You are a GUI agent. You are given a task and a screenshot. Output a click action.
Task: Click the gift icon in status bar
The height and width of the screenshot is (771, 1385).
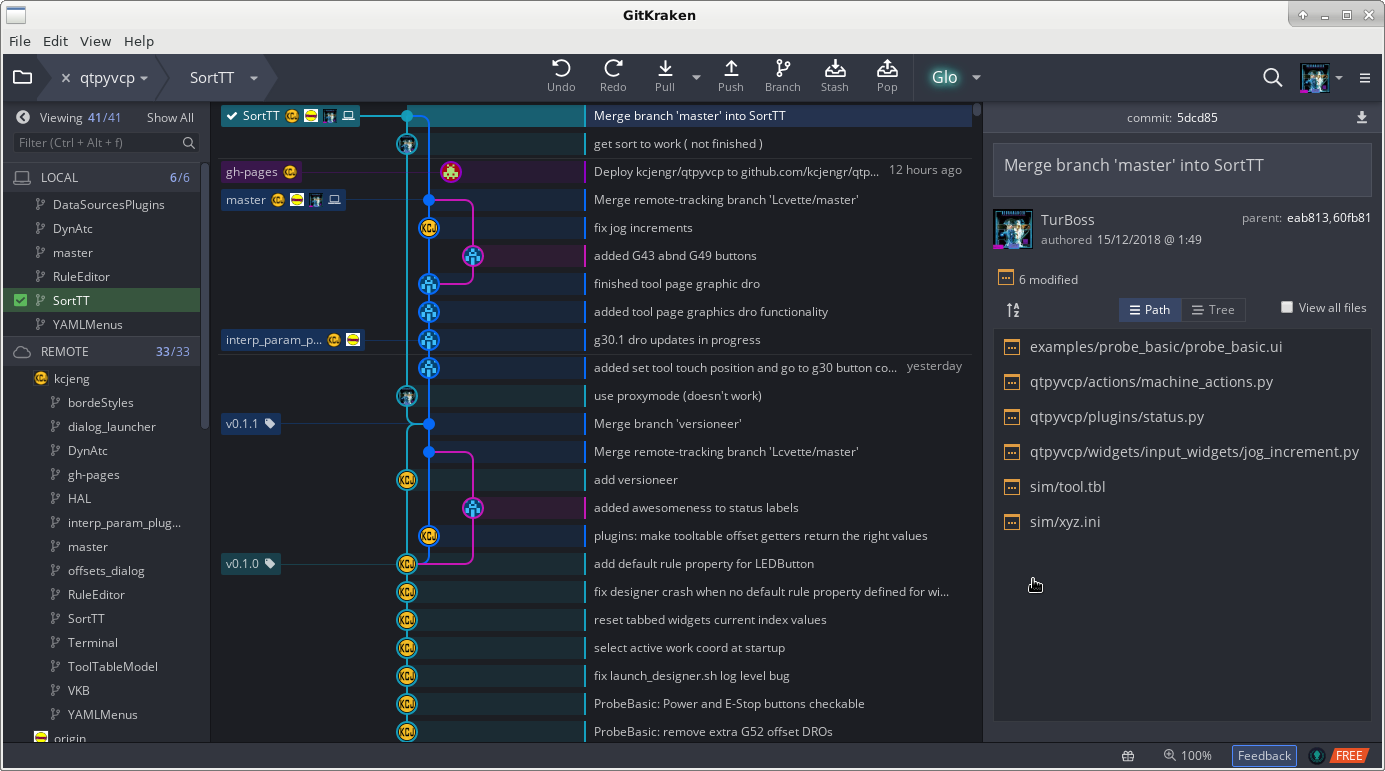1128,756
